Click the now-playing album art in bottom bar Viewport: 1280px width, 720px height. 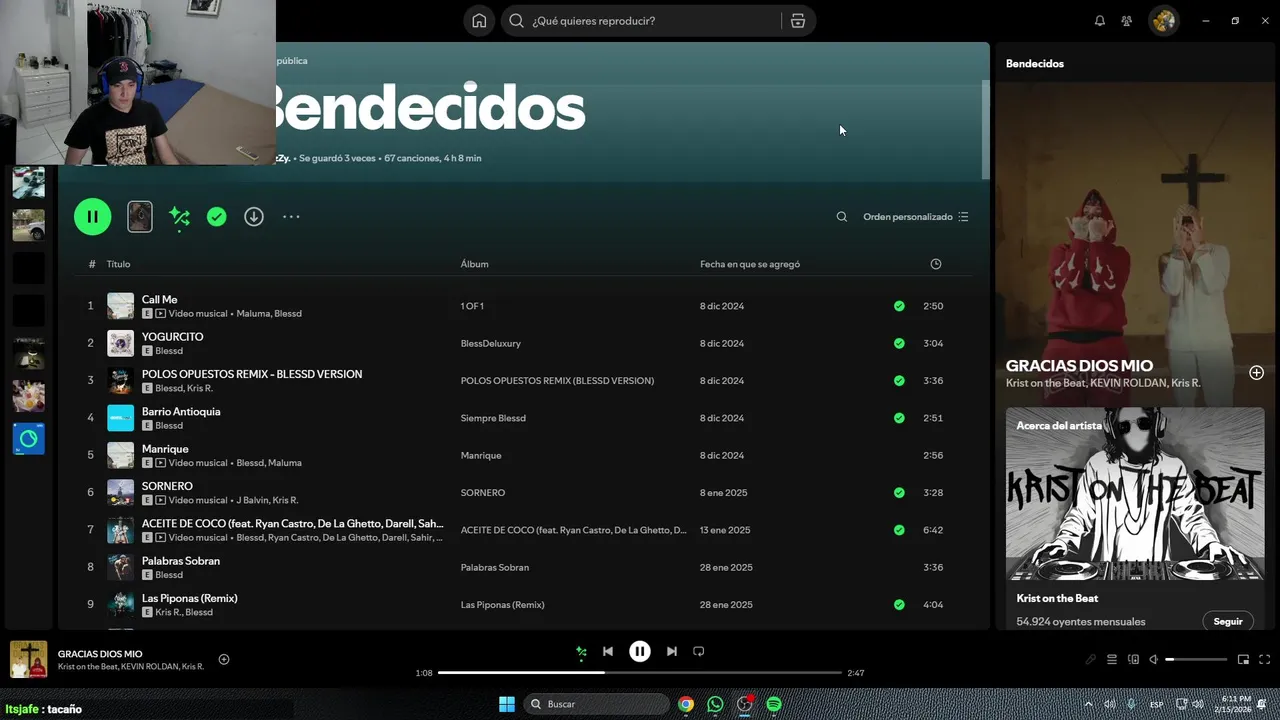(x=28, y=659)
